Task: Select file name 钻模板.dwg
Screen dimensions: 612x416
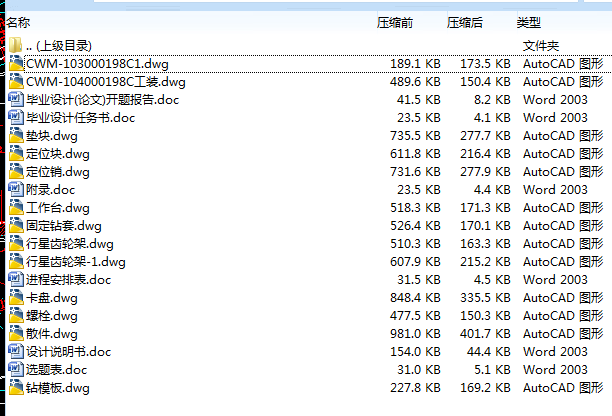Action: [x=58, y=388]
